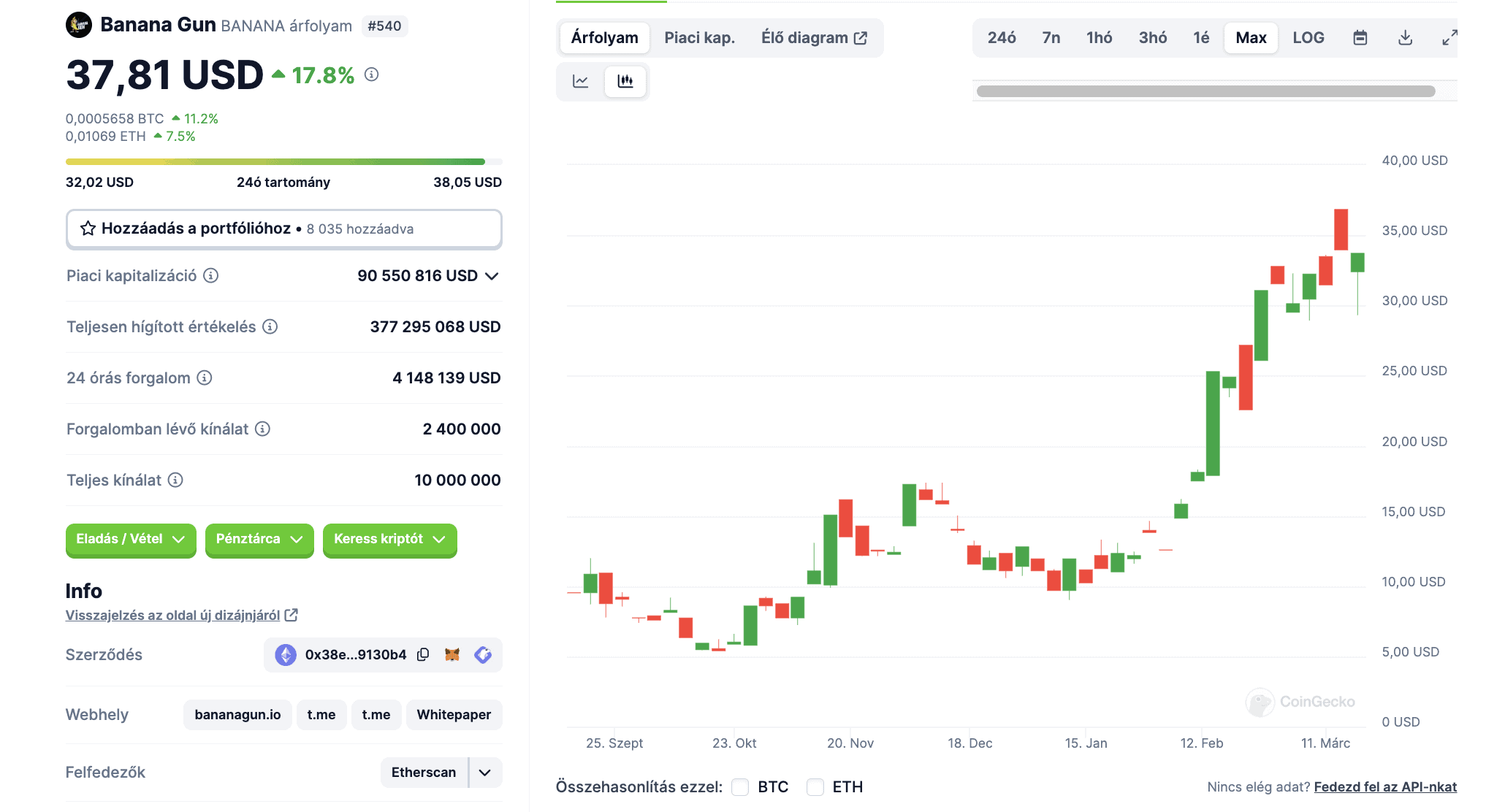Viewport: 1505px width, 812px height.
Task: Click the 0,0005658 BTC price text
Action: click(x=115, y=118)
